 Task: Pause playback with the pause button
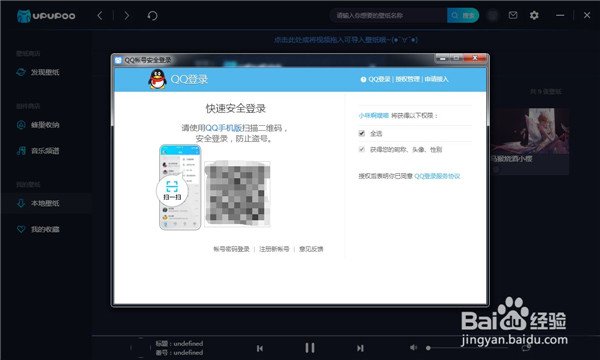pos(310,348)
